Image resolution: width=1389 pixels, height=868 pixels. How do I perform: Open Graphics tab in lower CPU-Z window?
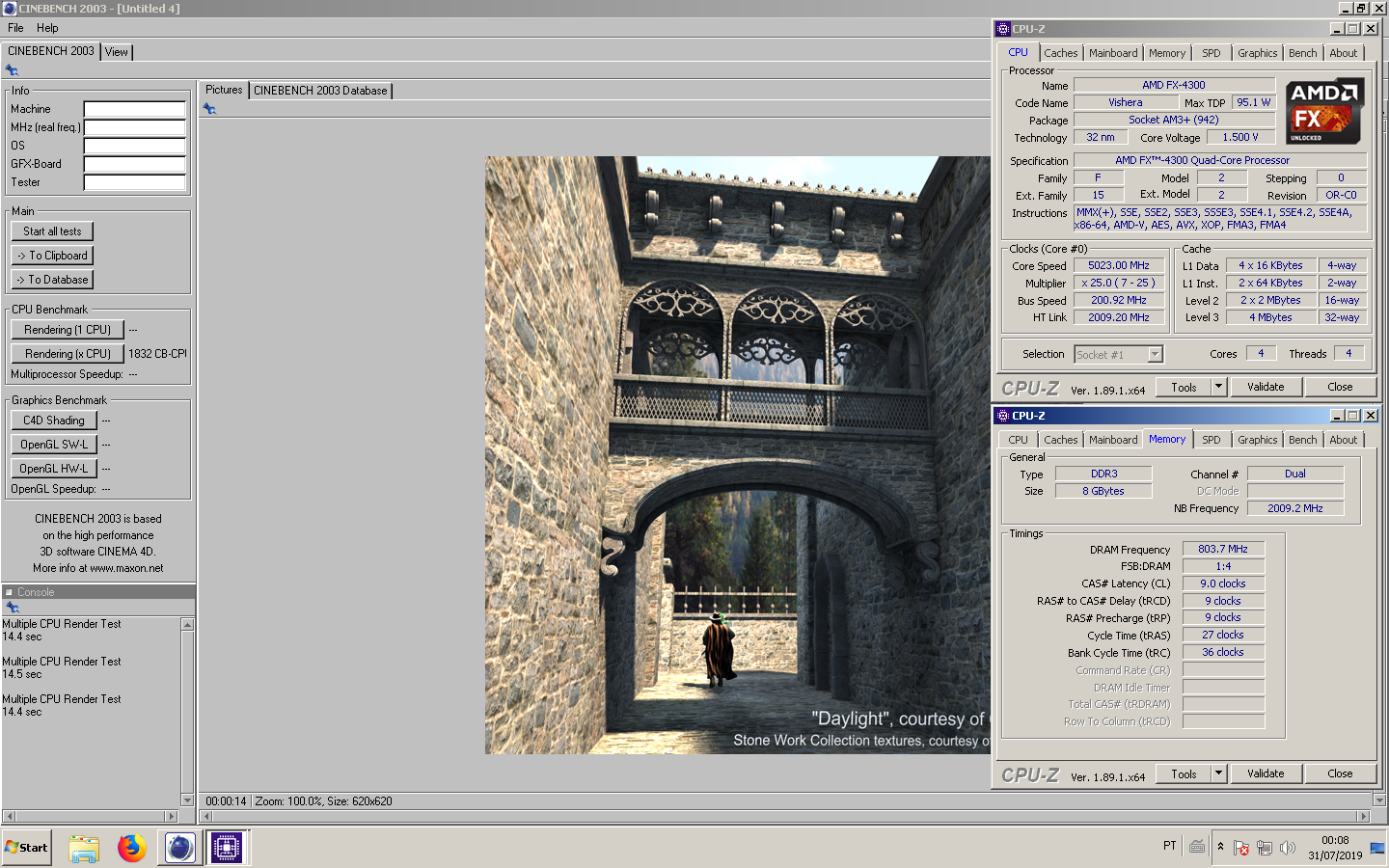coord(1258,440)
